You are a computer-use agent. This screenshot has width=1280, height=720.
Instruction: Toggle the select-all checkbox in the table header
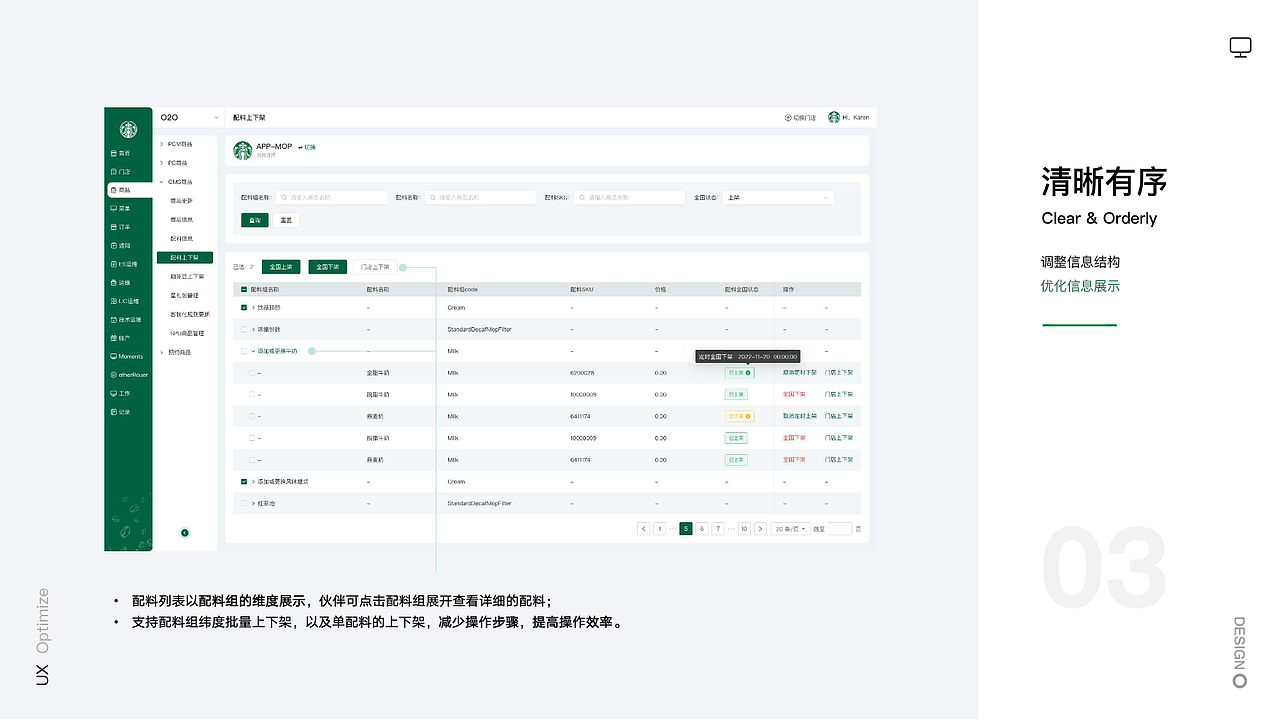coord(244,289)
